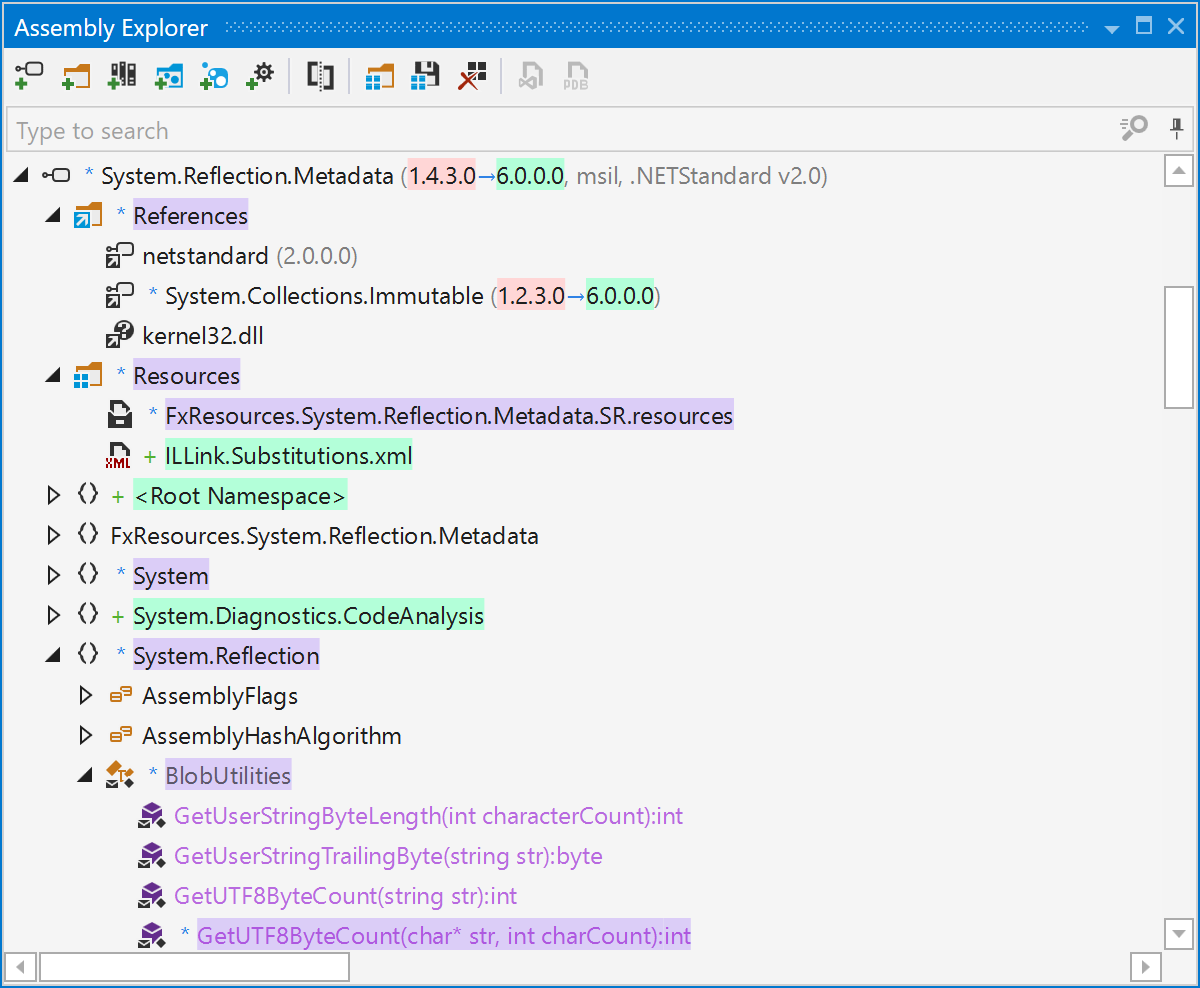Expand the AssemblyFlags enum
Viewport: 1200px width, 988px height.
click(85, 696)
